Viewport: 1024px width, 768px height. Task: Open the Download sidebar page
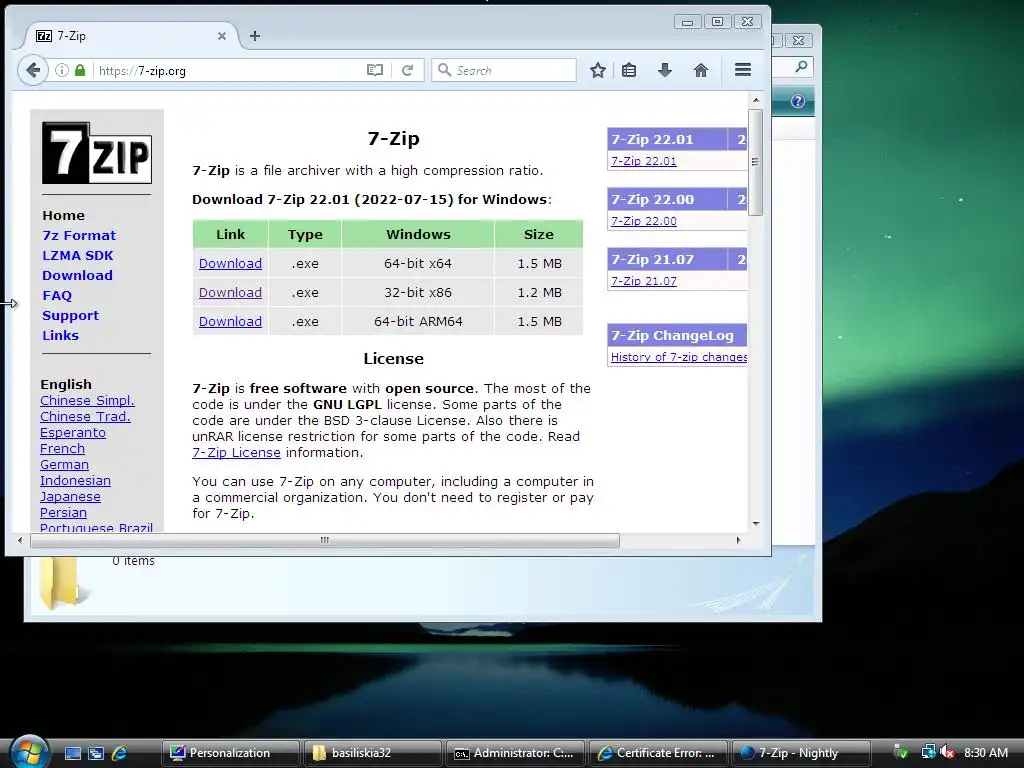[x=77, y=275]
